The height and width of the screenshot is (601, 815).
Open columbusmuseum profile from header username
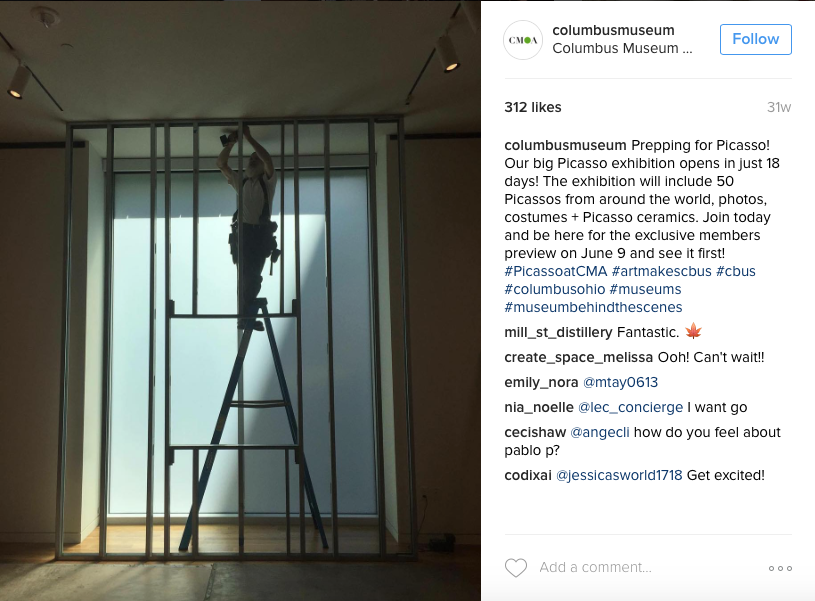click(x=613, y=30)
